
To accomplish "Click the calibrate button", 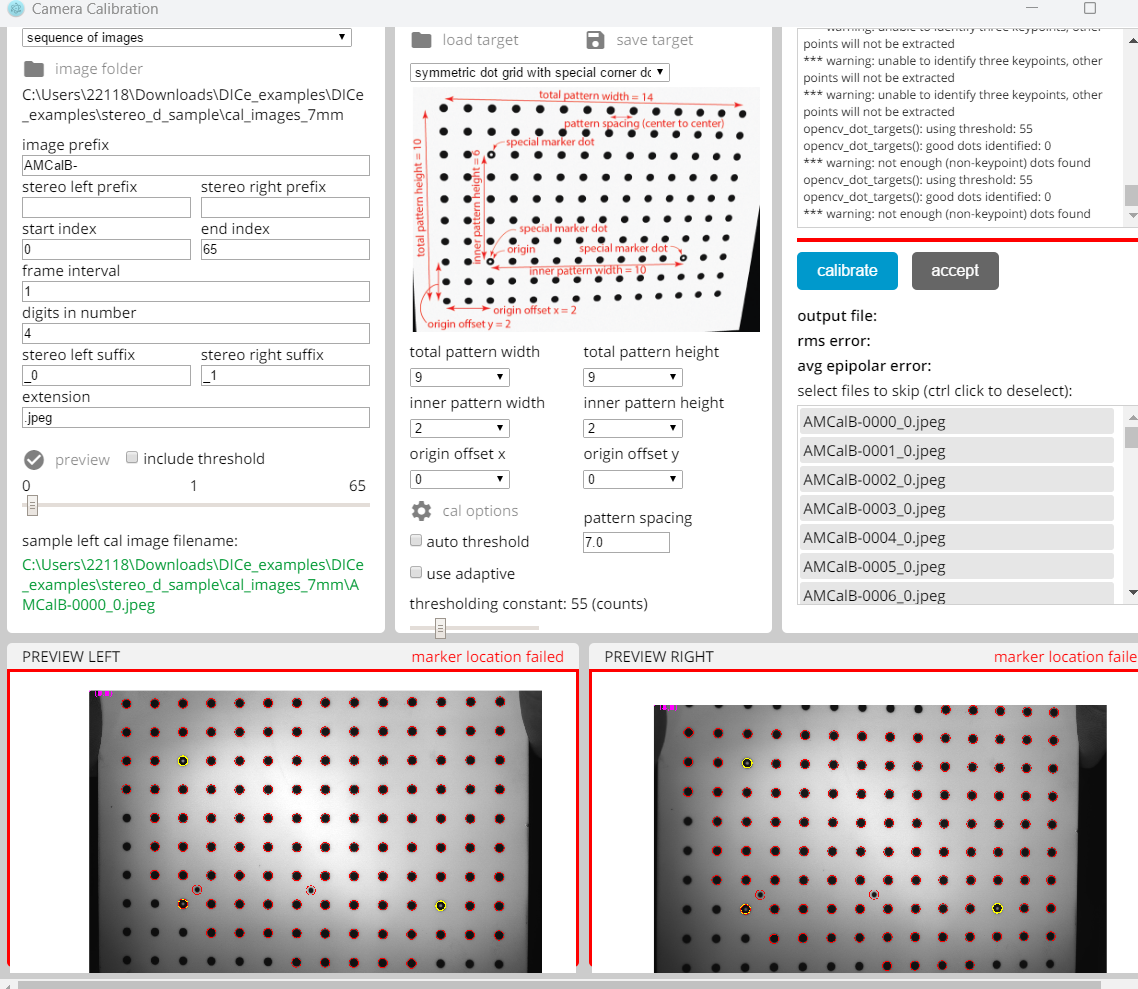I will click(x=847, y=270).
